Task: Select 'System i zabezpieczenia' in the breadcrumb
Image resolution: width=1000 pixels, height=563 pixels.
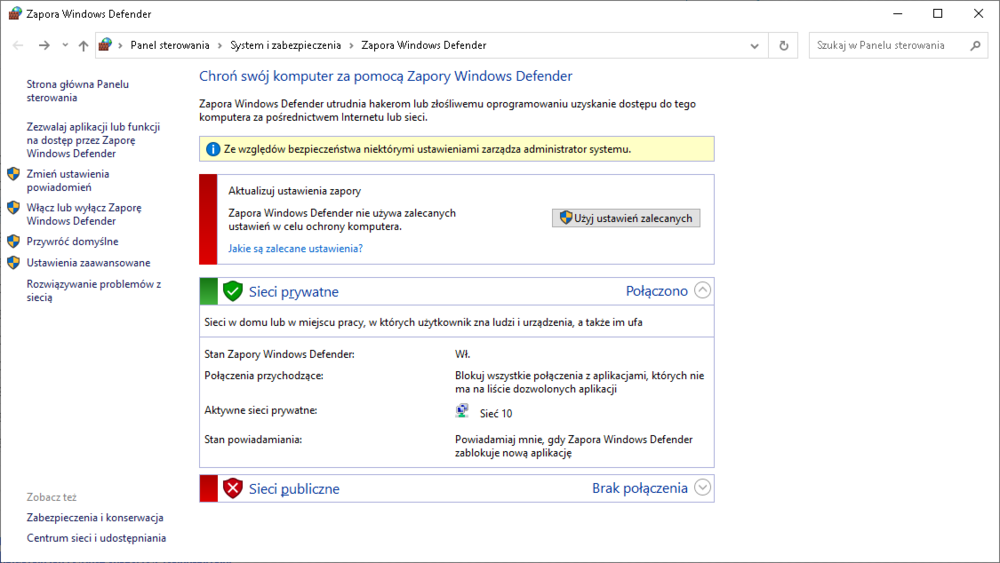Action: click(286, 45)
